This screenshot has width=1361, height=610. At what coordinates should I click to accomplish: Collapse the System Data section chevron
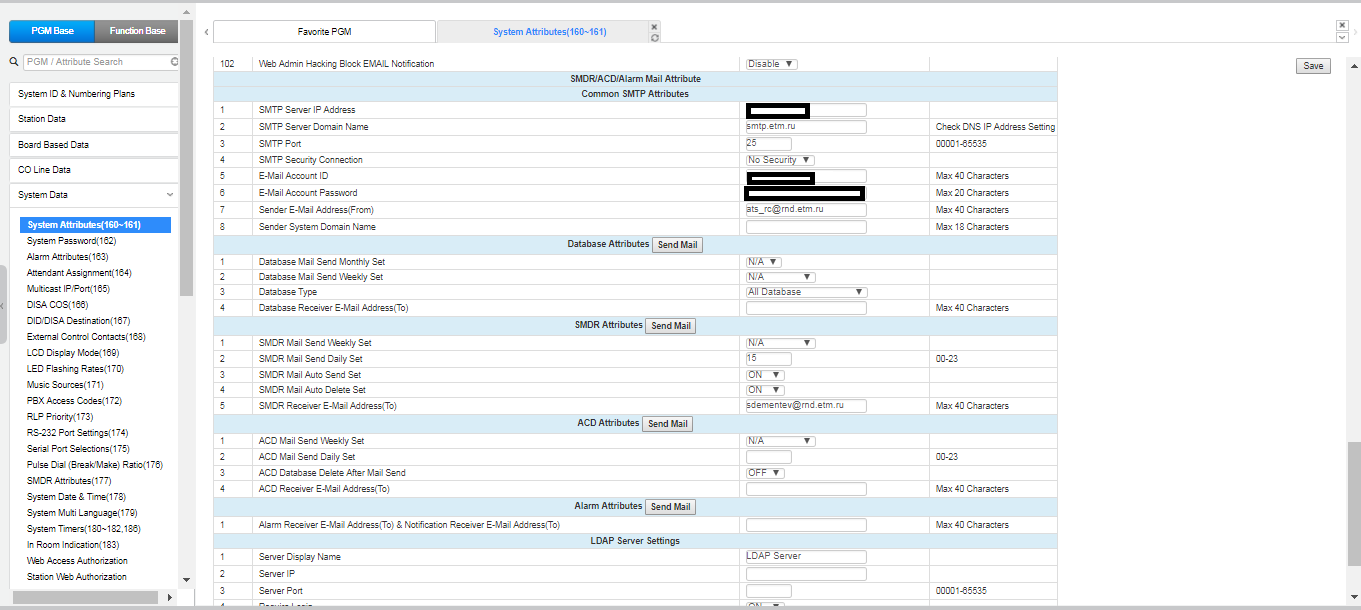click(x=169, y=195)
